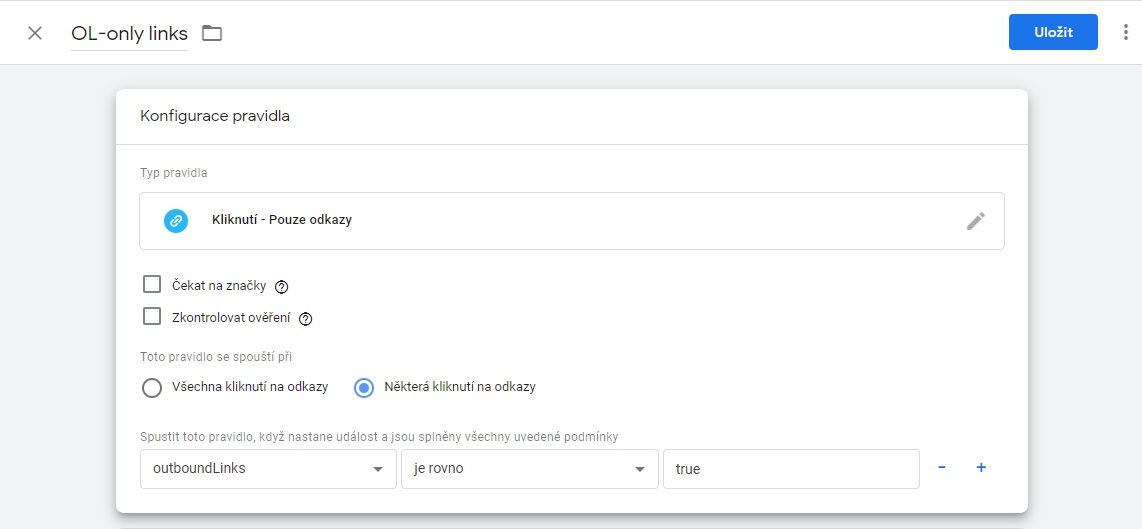Click the blue link icon of Kliknutí - Pouze odkazy
This screenshot has width=1142, height=529.
pyautogui.click(x=176, y=221)
